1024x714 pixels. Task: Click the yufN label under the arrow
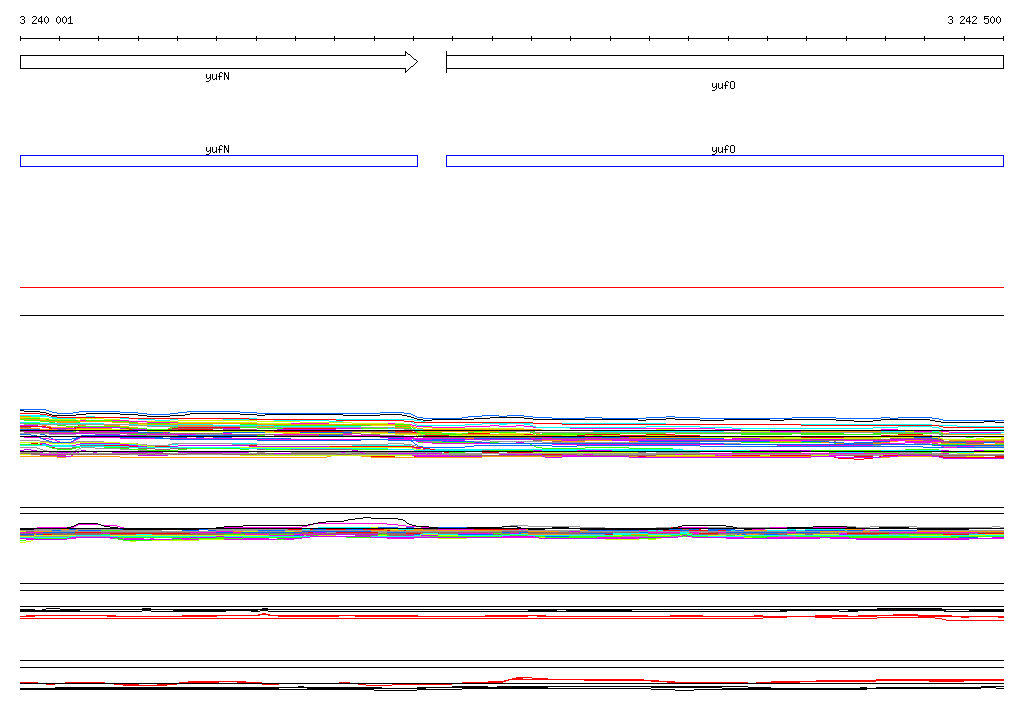[x=217, y=76]
